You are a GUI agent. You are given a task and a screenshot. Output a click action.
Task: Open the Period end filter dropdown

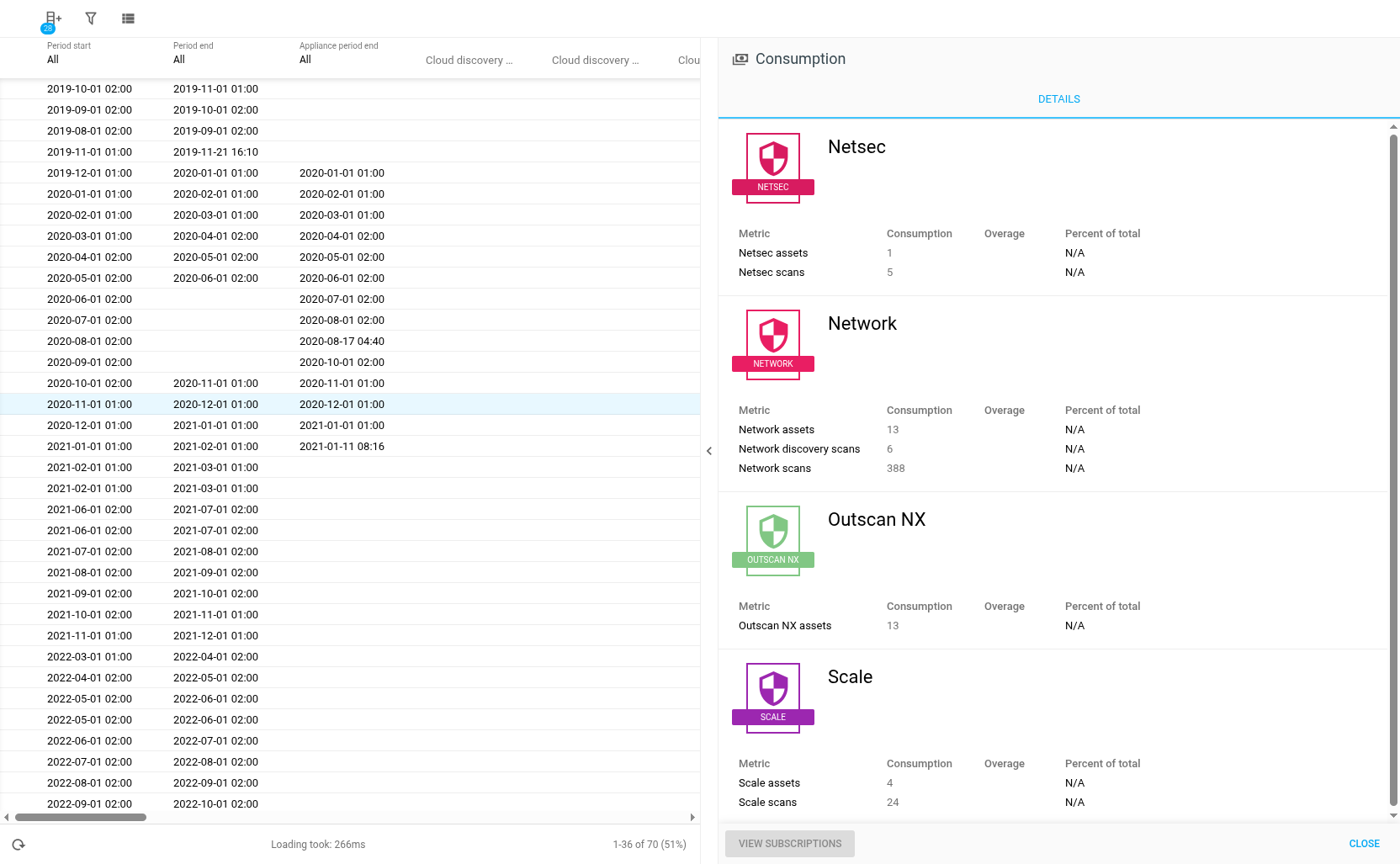point(179,60)
